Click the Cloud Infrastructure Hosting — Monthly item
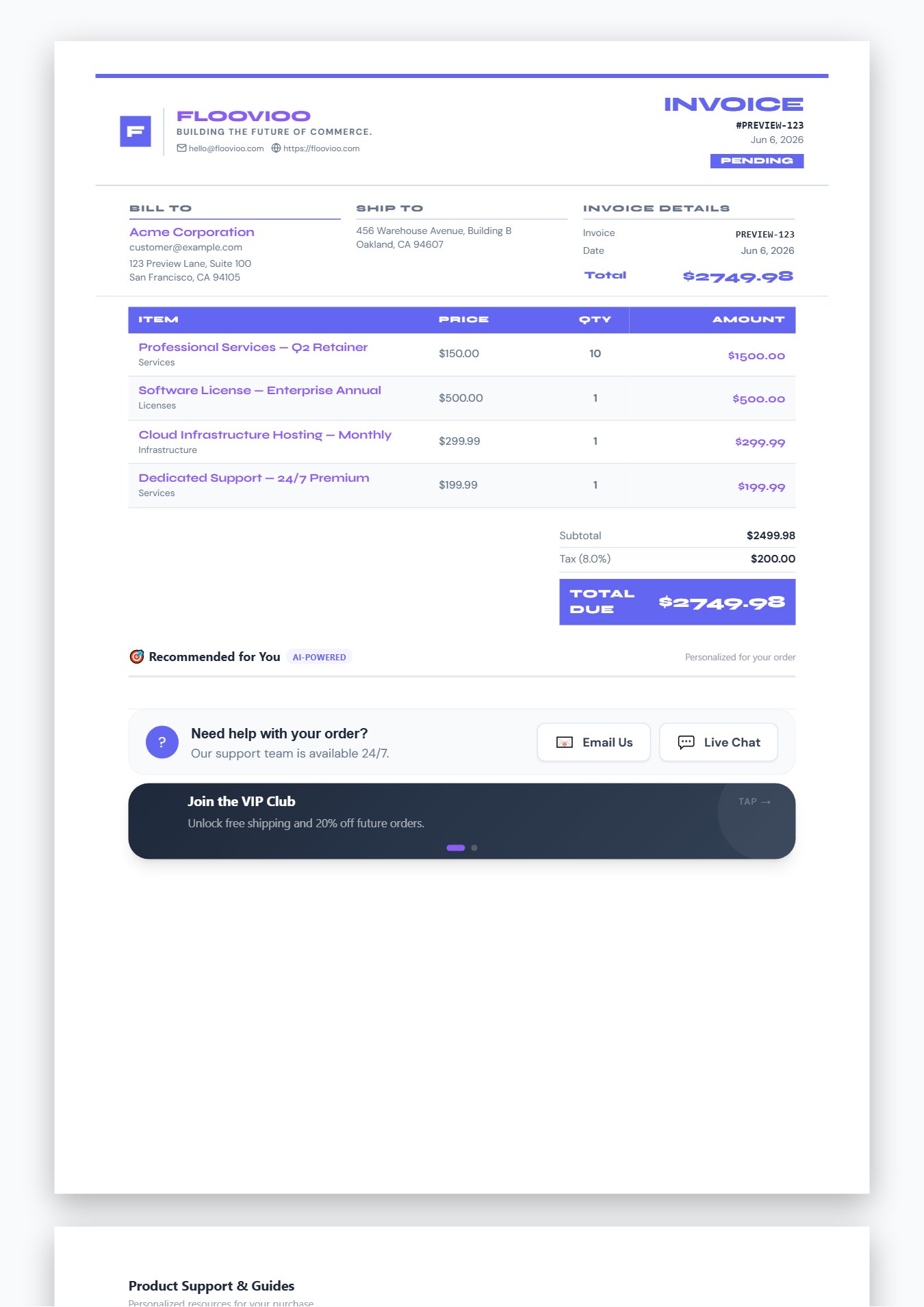 pyautogui.click(x=265, y=435)
